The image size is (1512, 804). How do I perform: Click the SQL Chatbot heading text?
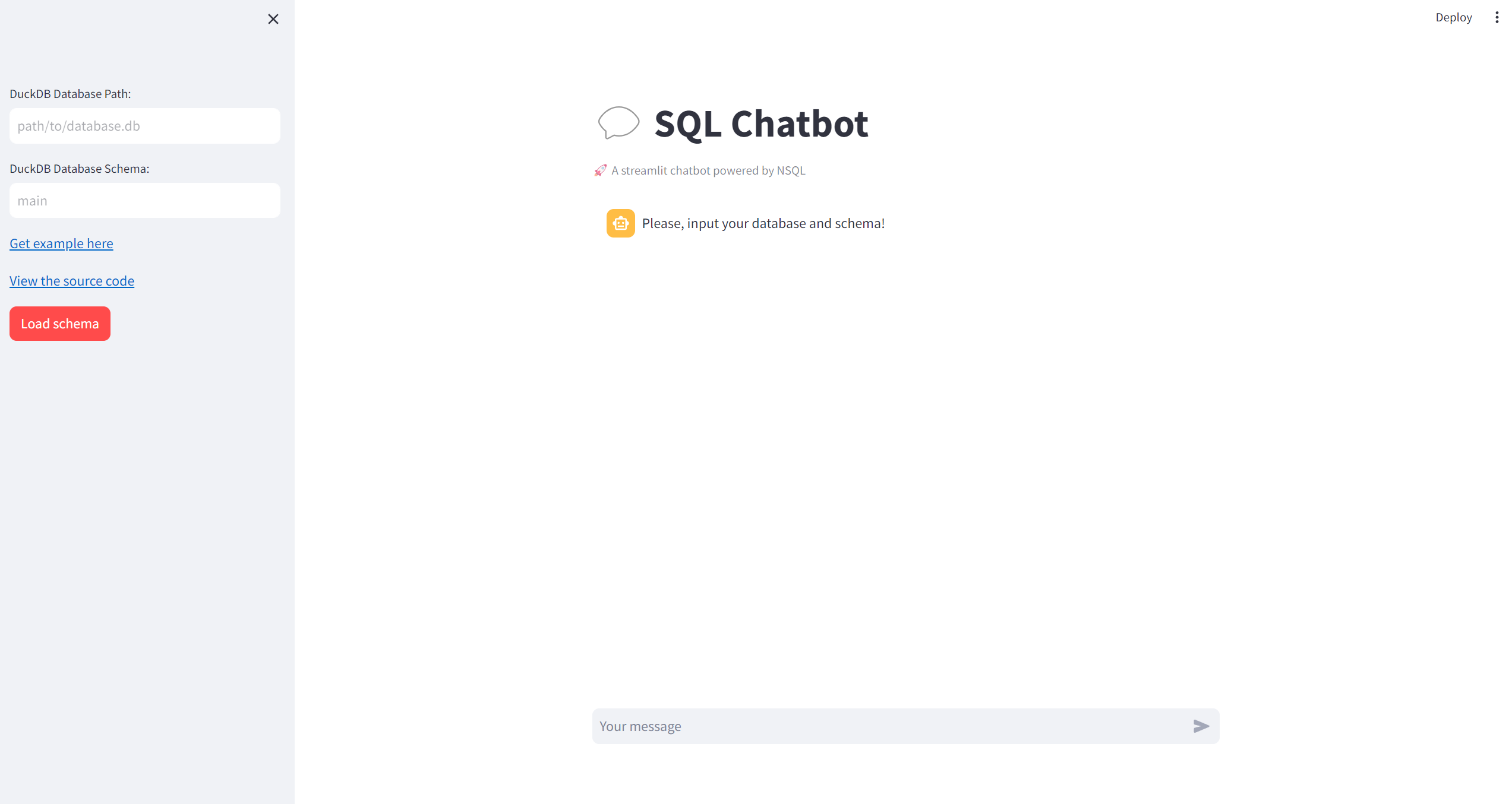pos(760,124)
